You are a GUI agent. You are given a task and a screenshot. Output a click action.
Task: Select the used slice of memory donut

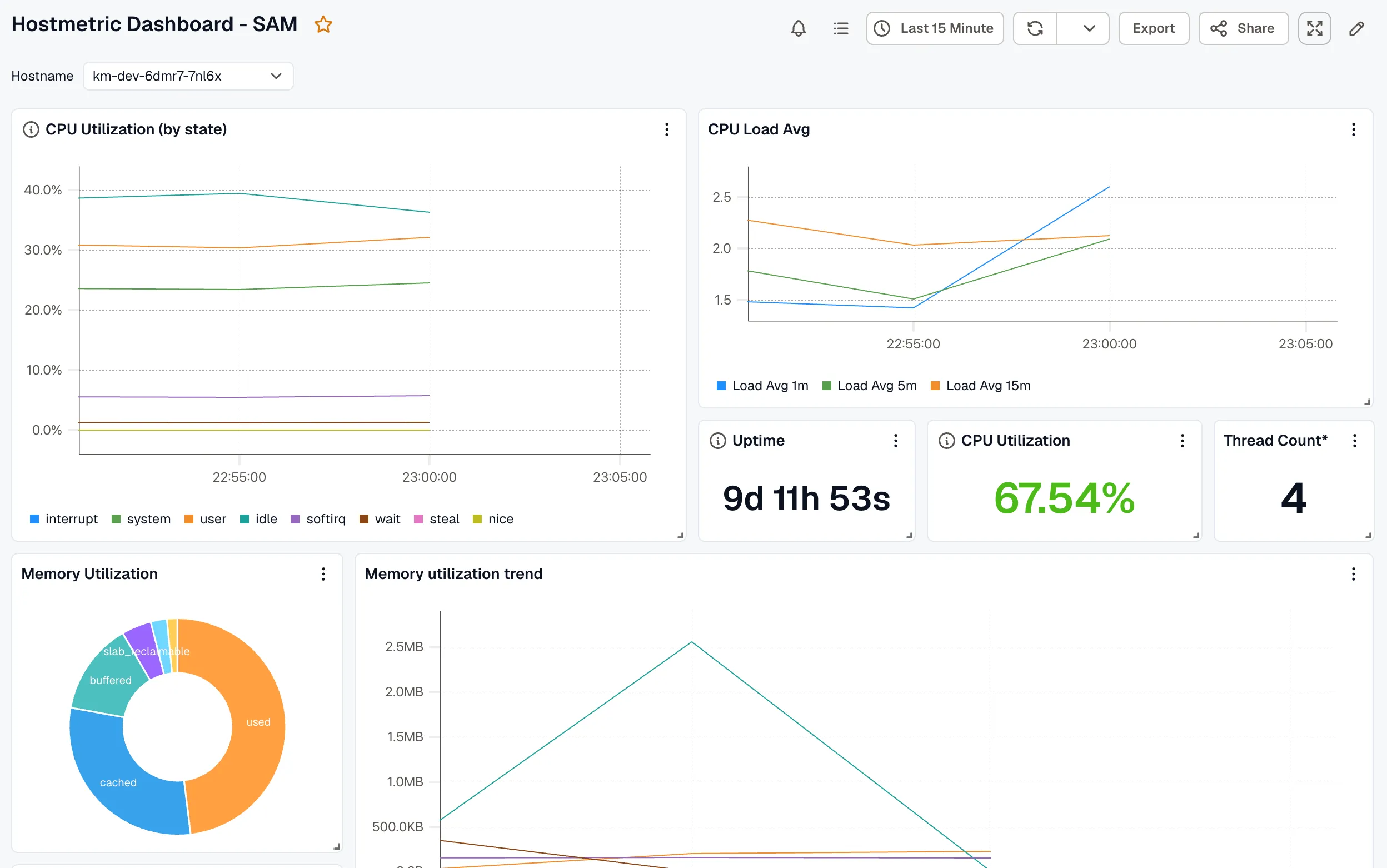[x=258, y=722]
